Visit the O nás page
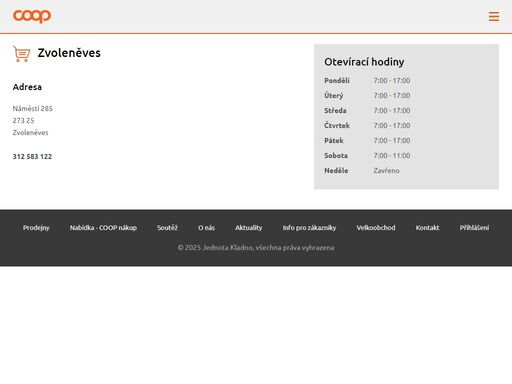The image size is (512, 384). pyautogui.click(x=206, y=228)
